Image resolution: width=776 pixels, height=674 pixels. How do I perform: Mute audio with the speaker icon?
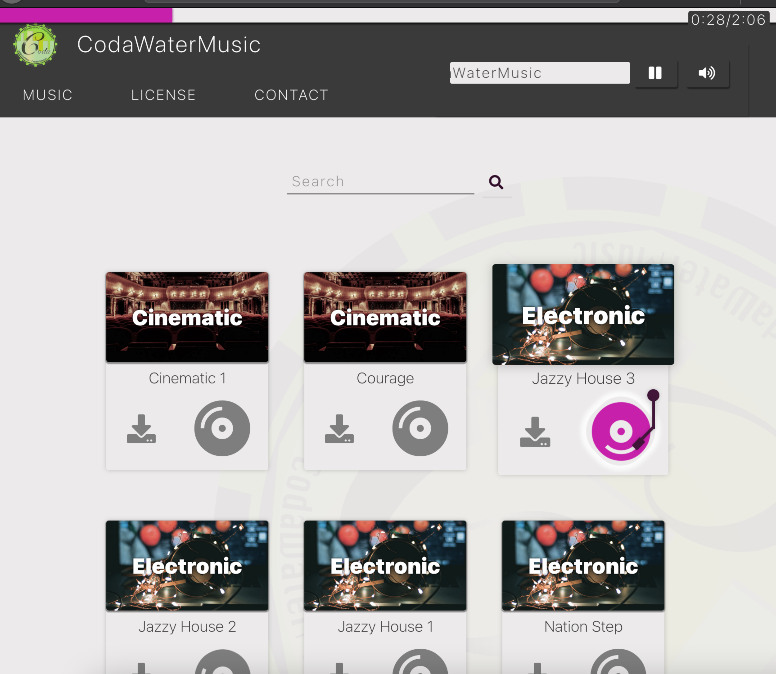pos(707,73)
